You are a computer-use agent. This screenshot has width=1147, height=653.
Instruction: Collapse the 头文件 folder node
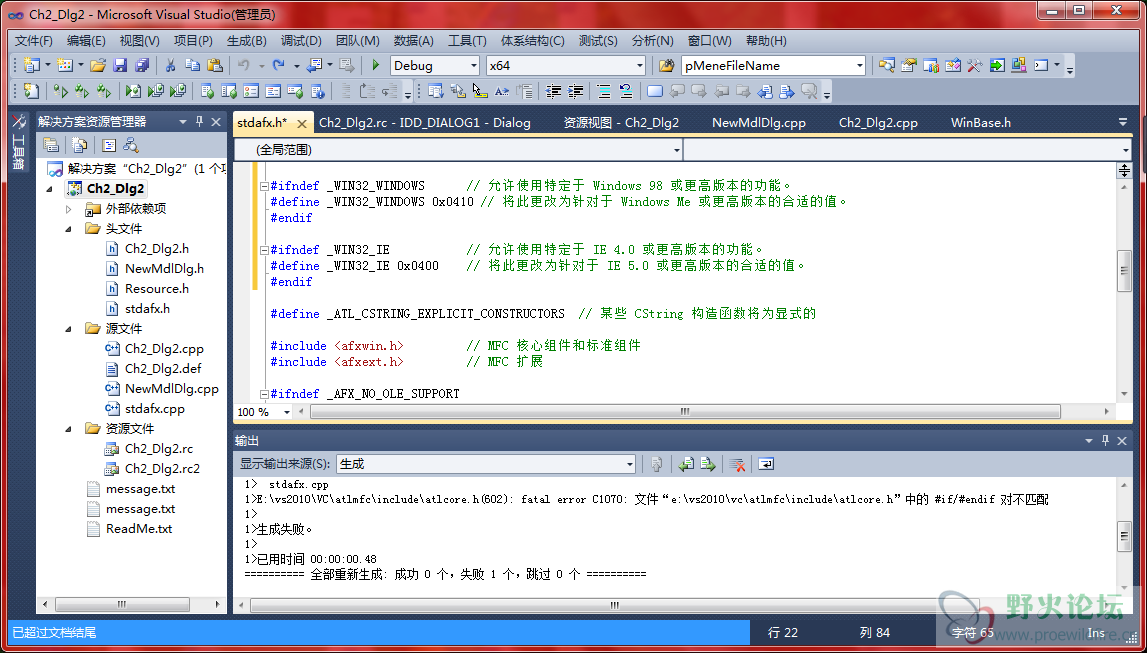point(69,229)
